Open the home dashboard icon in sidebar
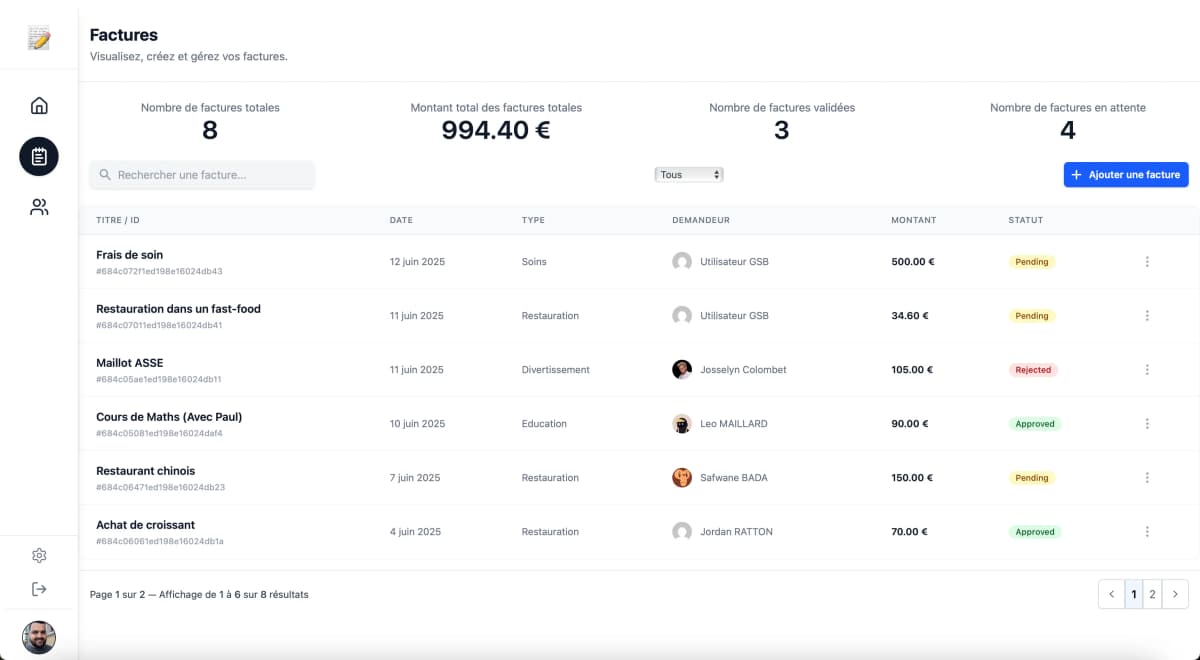Viewport: 1200px width, 660px height. click(39, 106)
